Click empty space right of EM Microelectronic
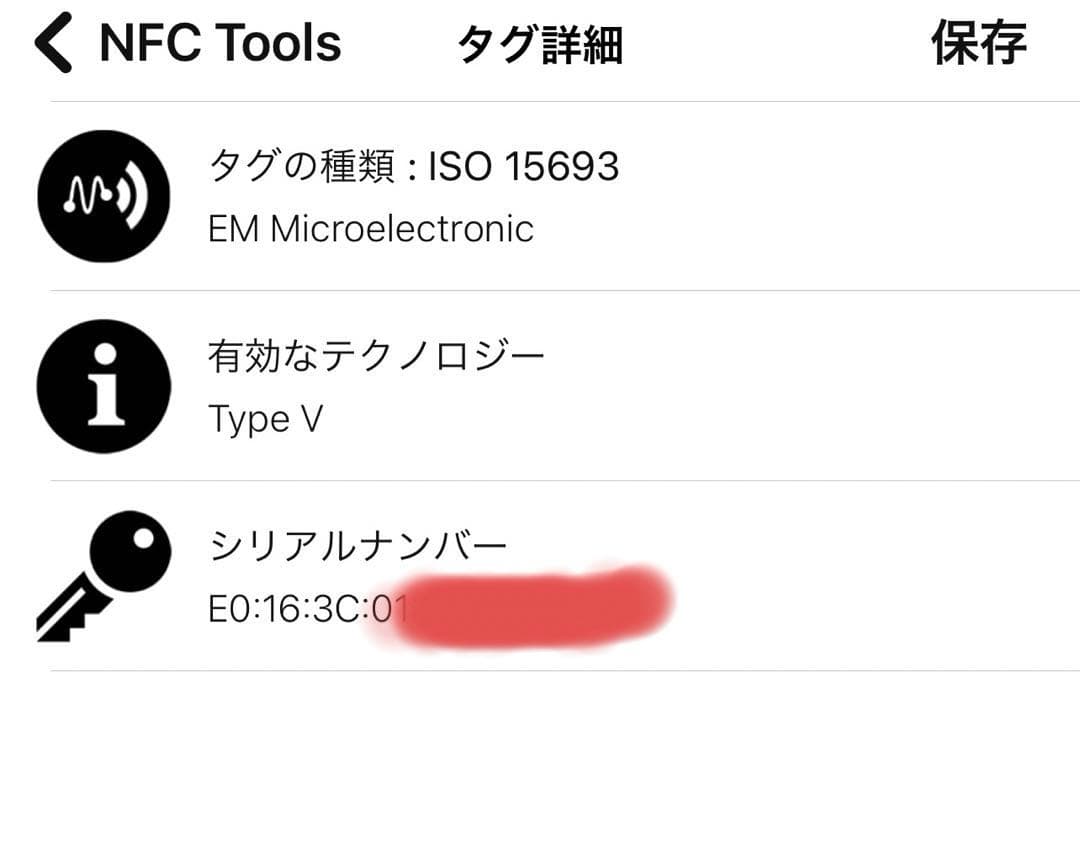 pyautogui.click(x=800, y=229)
